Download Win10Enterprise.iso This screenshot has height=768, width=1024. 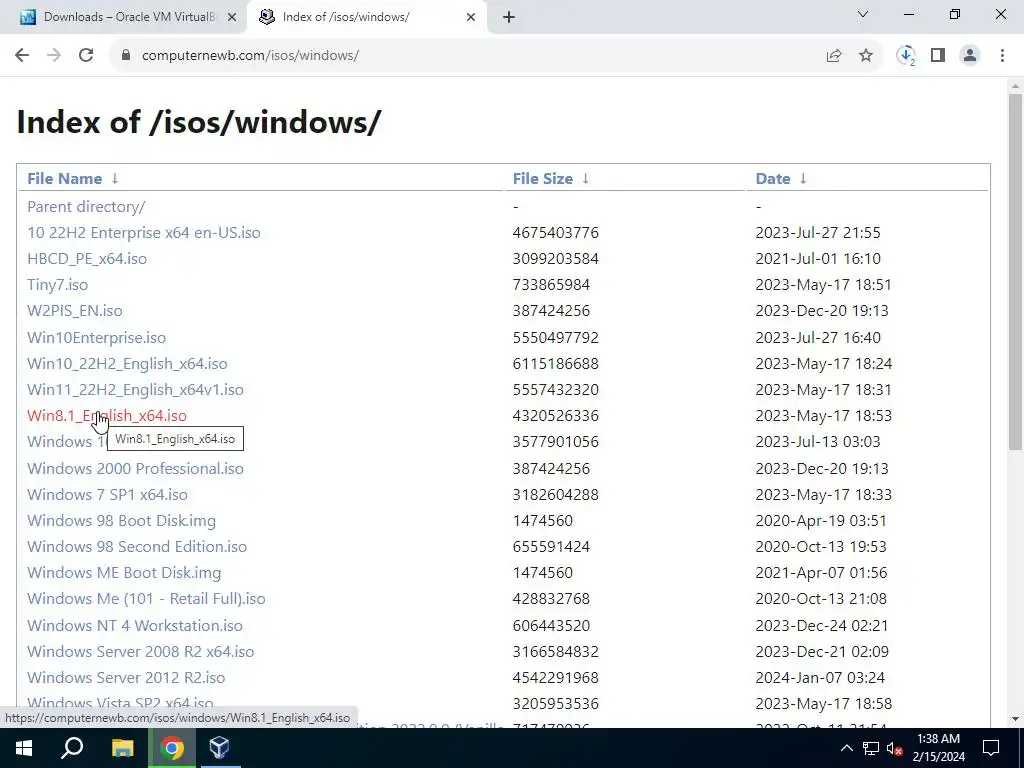coord(97,338)
